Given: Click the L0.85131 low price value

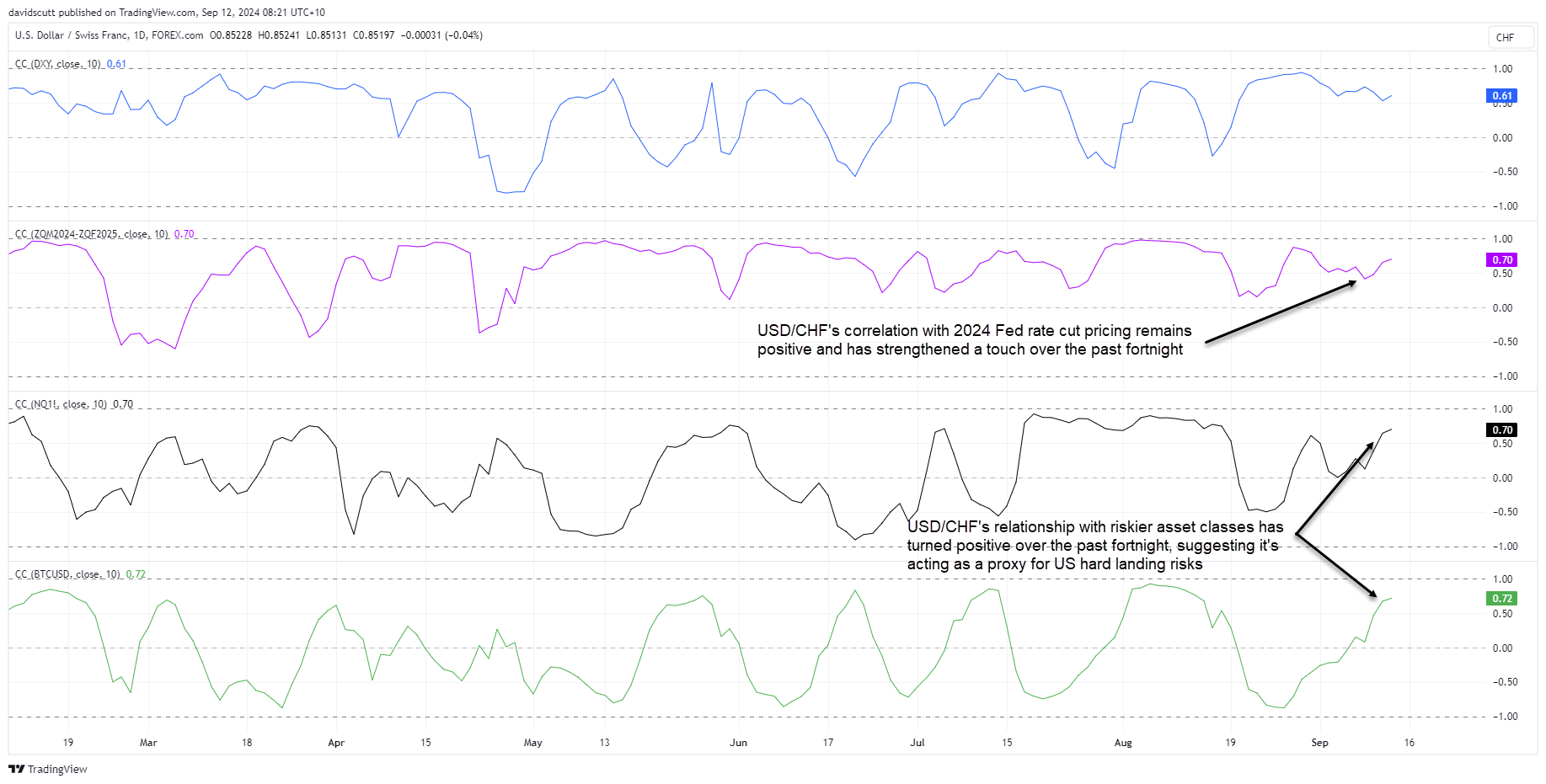Looking at the screenshot, I should [326, 35].
